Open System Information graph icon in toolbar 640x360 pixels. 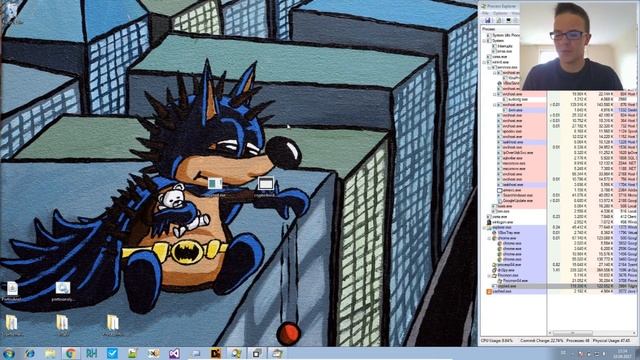(509, 20)
